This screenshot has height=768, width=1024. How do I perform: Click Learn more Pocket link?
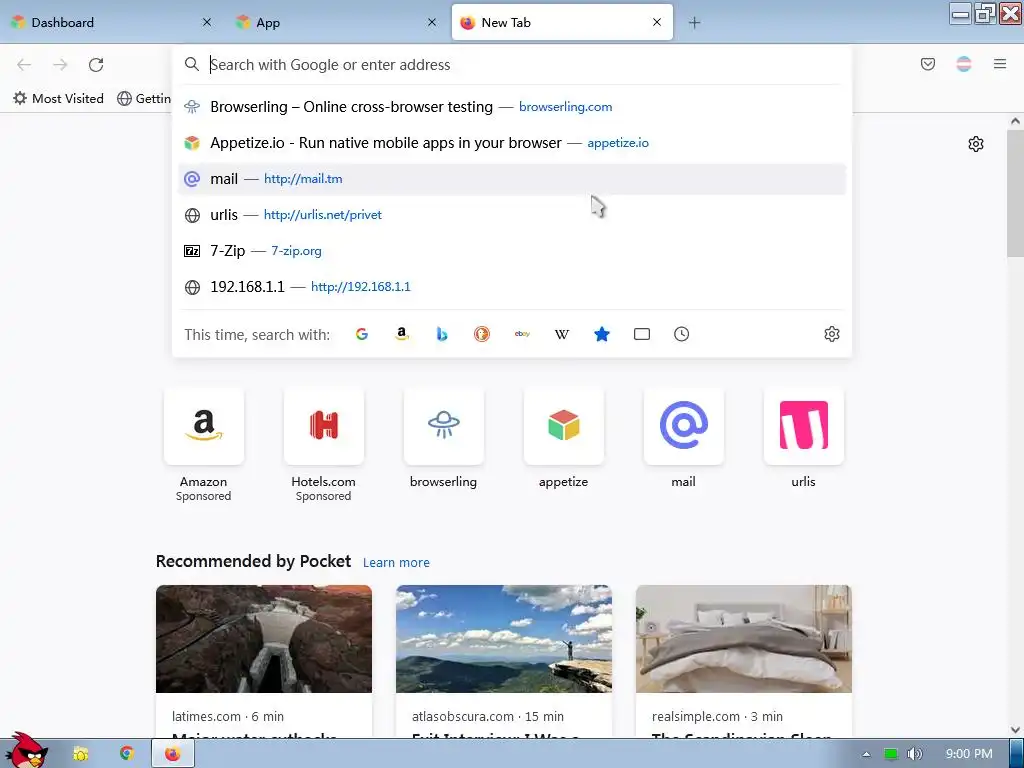pyautogui.click(x=396, y=562)
